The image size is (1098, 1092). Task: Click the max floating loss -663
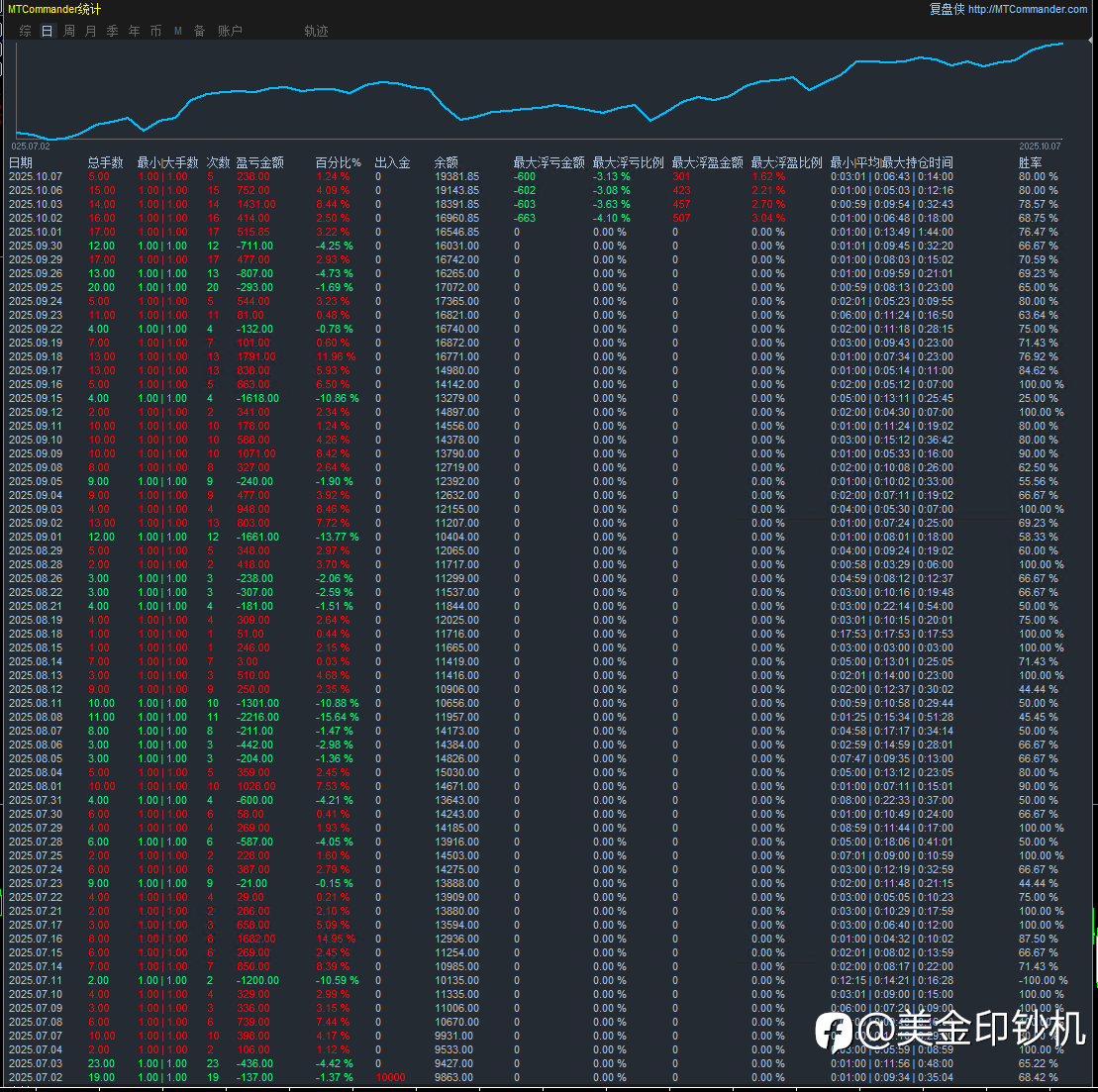pyautogui.click(x=525, y=218)
